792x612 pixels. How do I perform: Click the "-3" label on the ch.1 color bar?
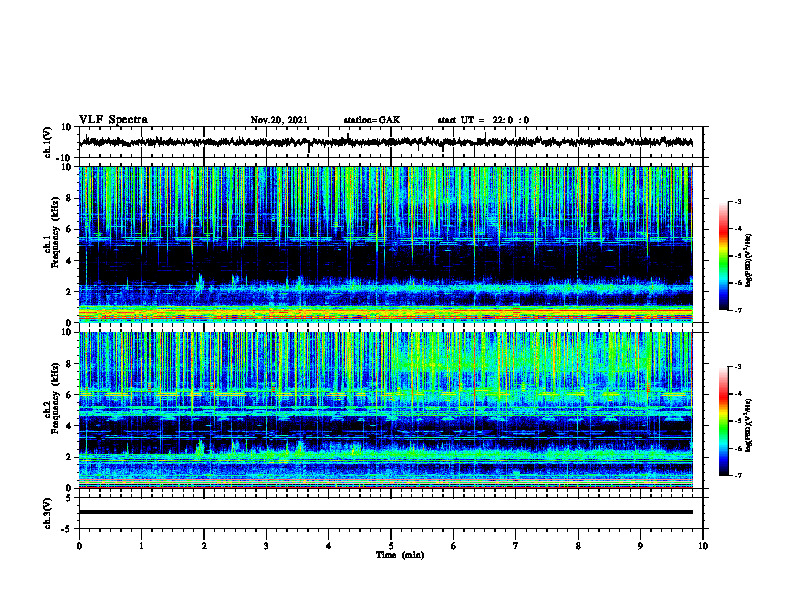point(738,201)
